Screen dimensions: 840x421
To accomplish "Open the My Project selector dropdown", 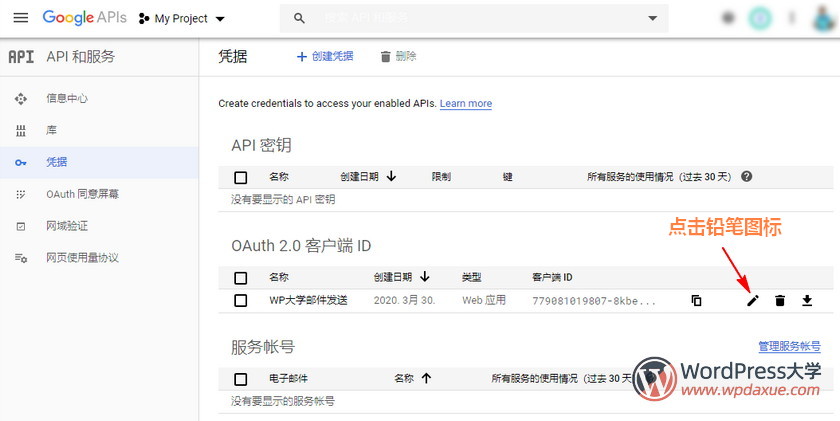I will click(181, 18).
